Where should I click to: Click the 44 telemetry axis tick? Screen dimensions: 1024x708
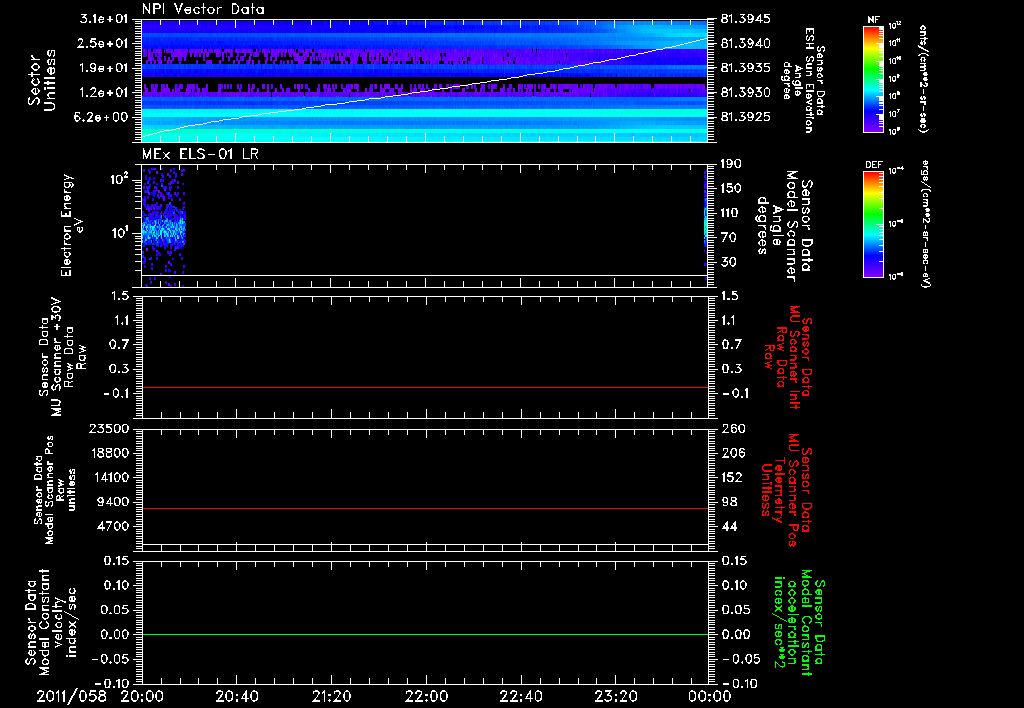(x=731, y=526)
